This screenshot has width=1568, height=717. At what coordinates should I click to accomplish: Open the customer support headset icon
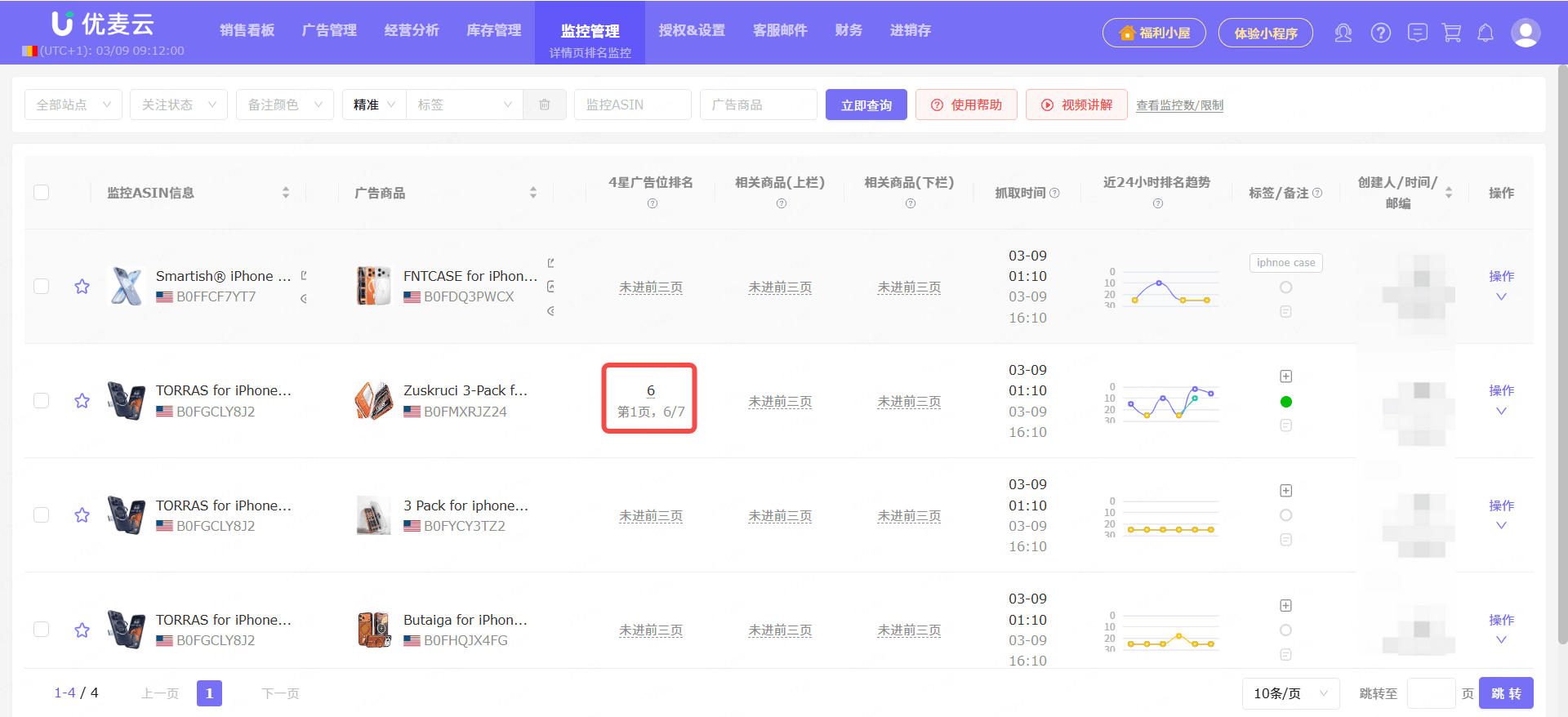(1343, 33)
